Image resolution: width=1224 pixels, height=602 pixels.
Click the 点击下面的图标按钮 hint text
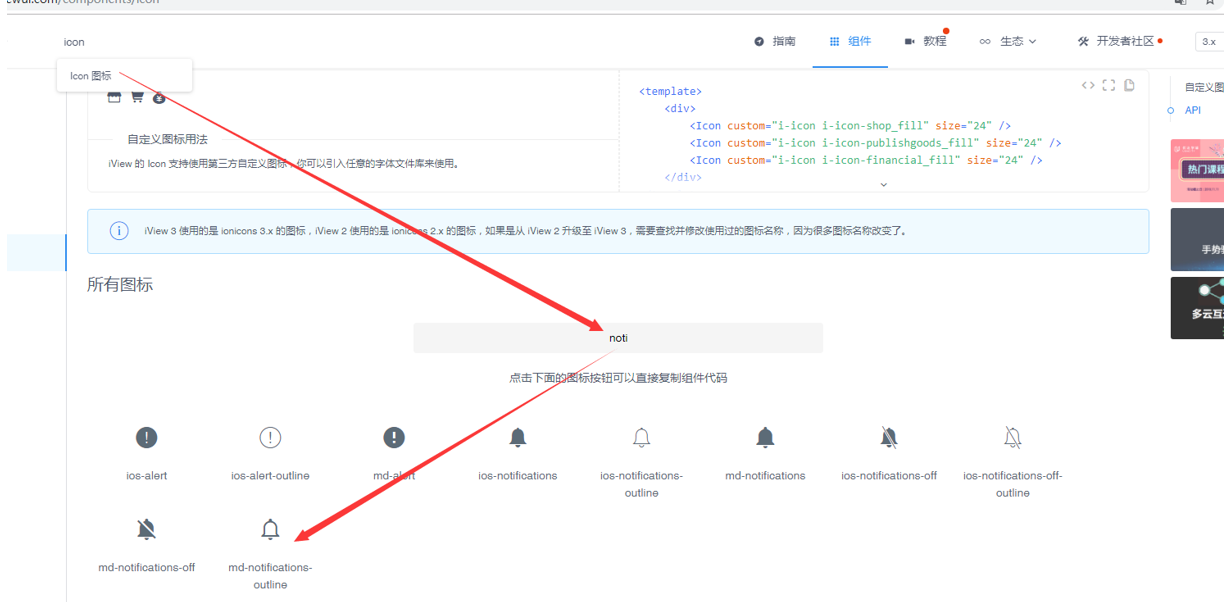point(618,378)
